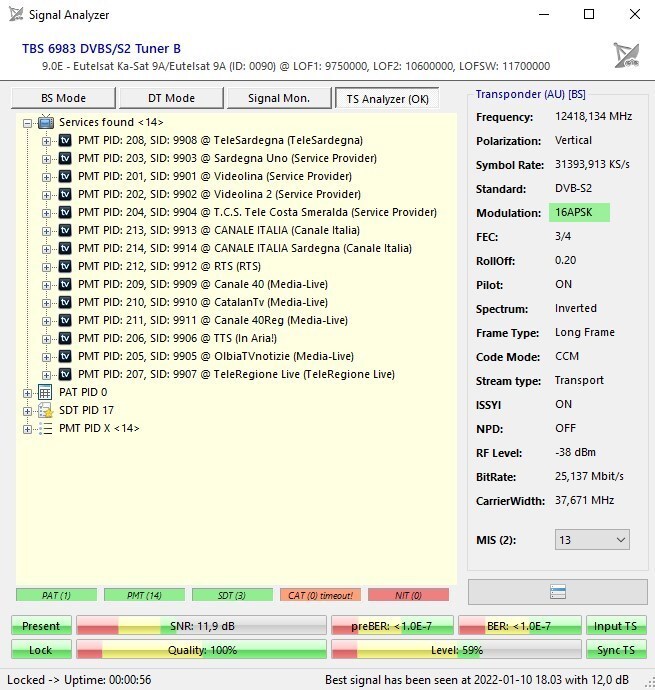This screenshot has height=690, width=655.
Task: Click the TV icon next to Canale 40Reg
Action: point(65,321)
